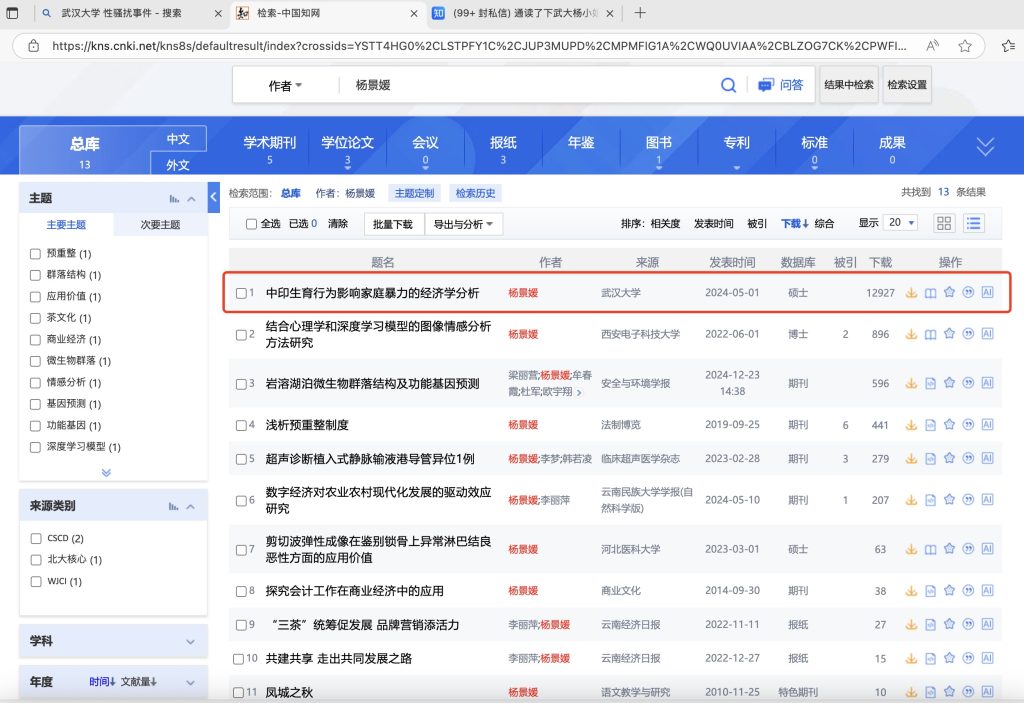Switch results to grid detail view
Screen dimensions: 1024x703
click(x=944, y=223)
